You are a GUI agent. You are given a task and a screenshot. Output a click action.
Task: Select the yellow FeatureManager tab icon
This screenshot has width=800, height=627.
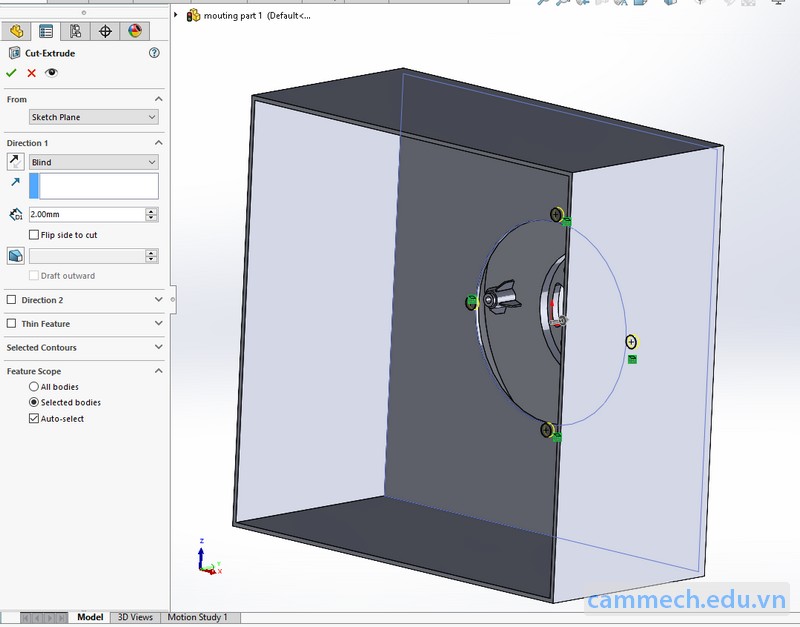[x=14, y=31]
